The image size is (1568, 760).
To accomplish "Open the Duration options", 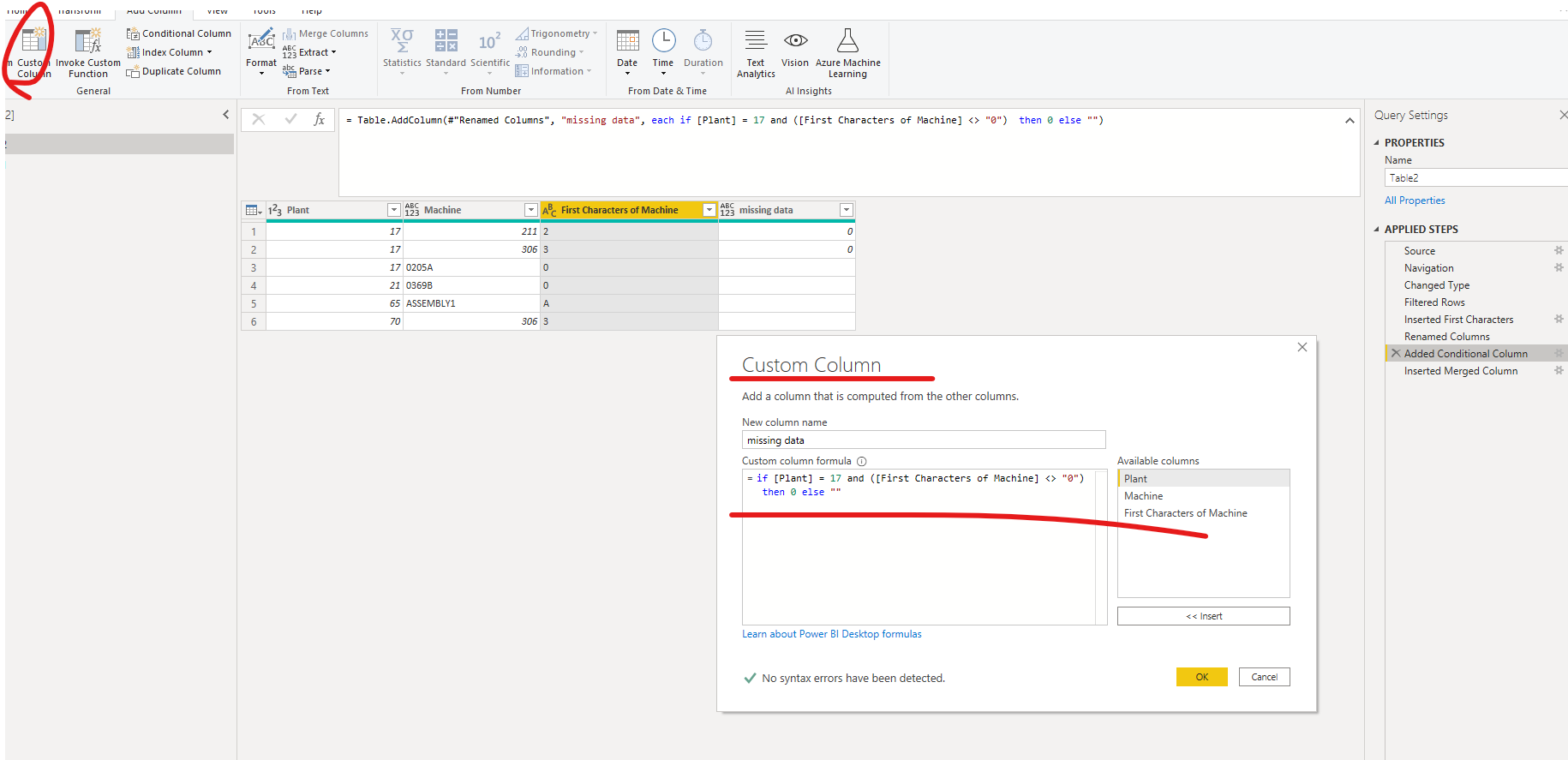I will tap(703, 51).
